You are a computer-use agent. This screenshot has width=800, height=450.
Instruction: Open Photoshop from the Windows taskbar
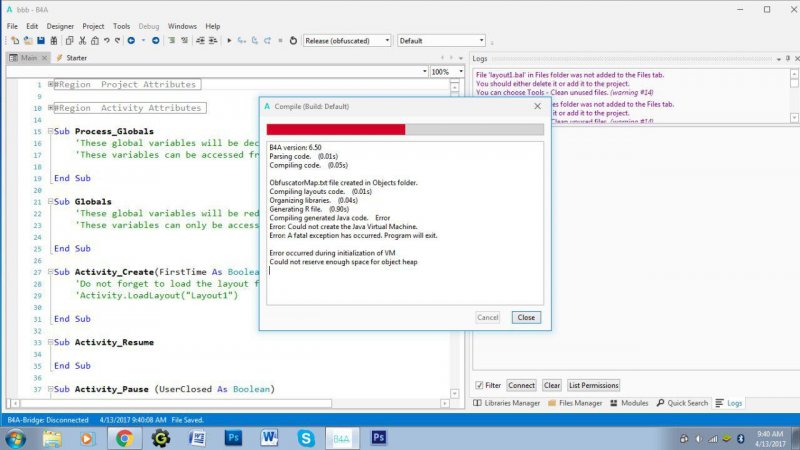click(x=232, y=438)
